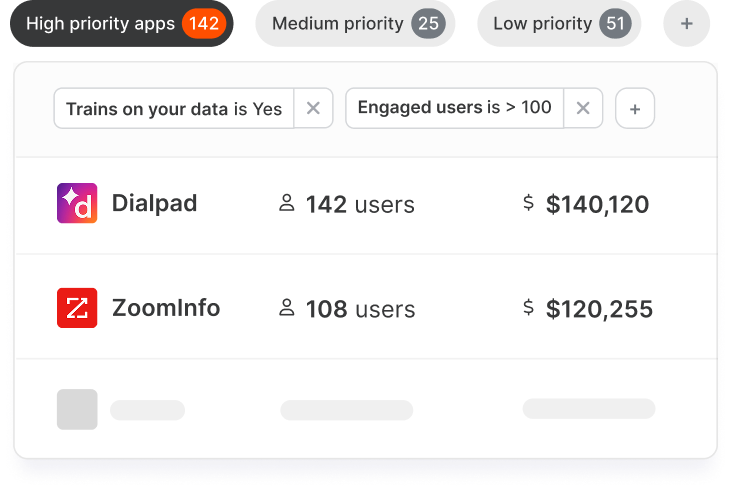Click the user icon beside 142 users
The image size is (731, 491).
coord(287,203)
